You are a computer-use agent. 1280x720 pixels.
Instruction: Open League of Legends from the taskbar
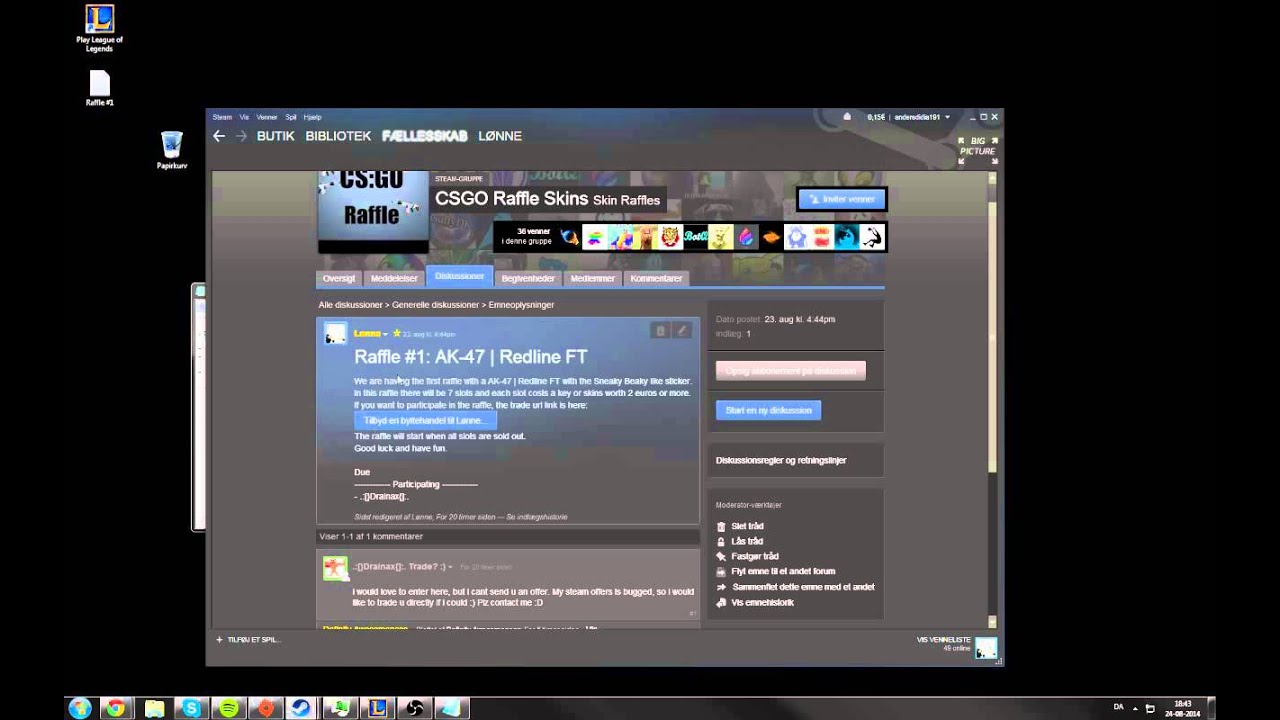click(x=377, y=708)
